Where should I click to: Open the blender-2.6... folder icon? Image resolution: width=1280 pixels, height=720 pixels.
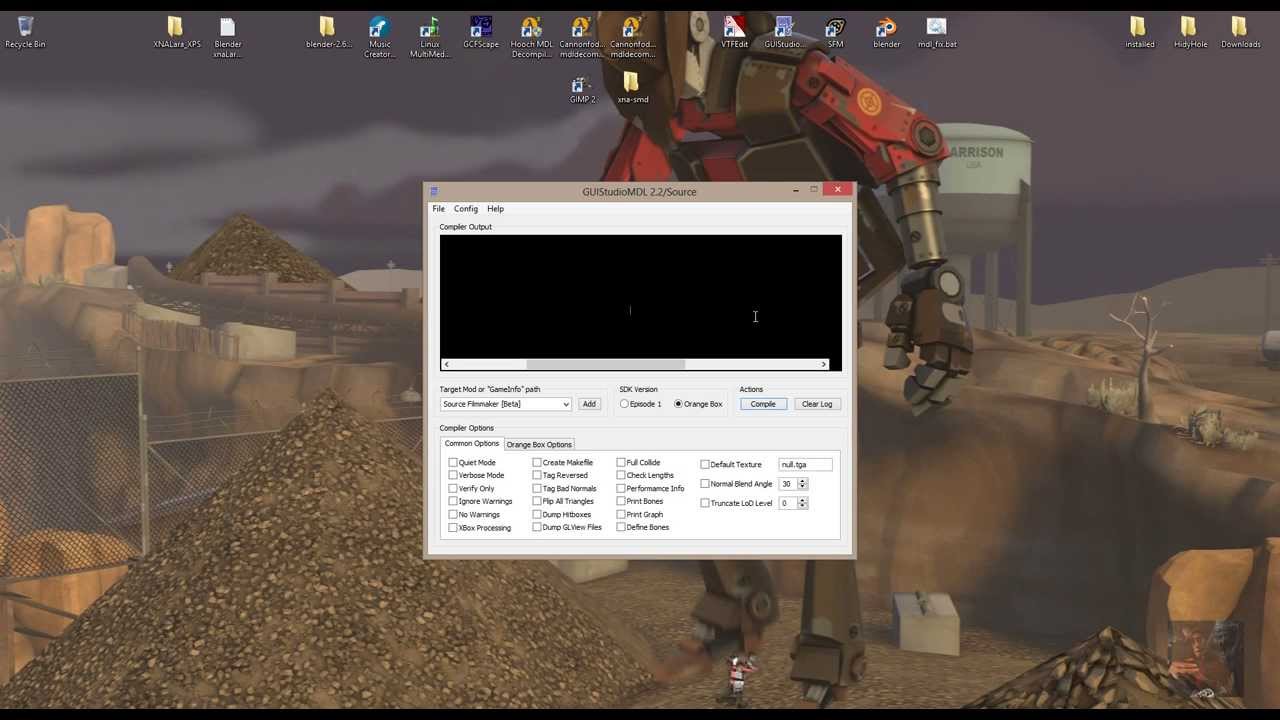[328, 32]
